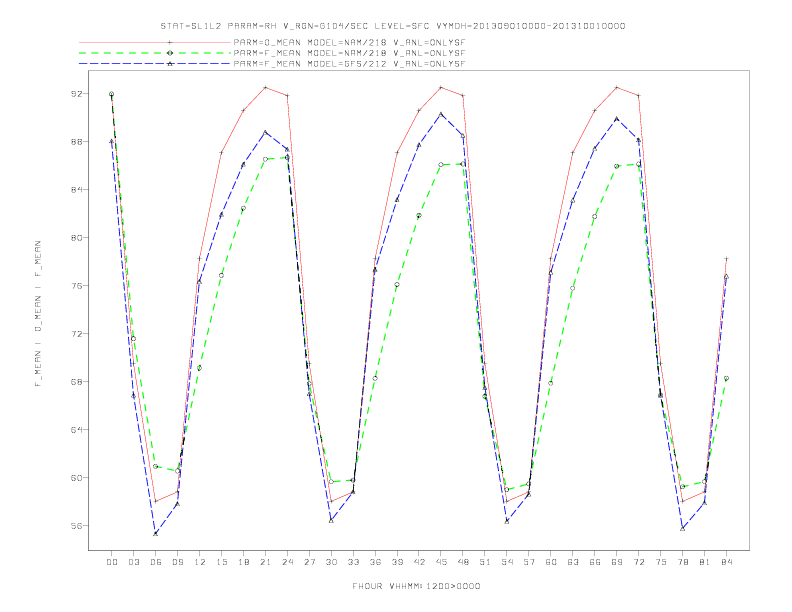Click x-axis tick label 24

(x=287, y=562)
